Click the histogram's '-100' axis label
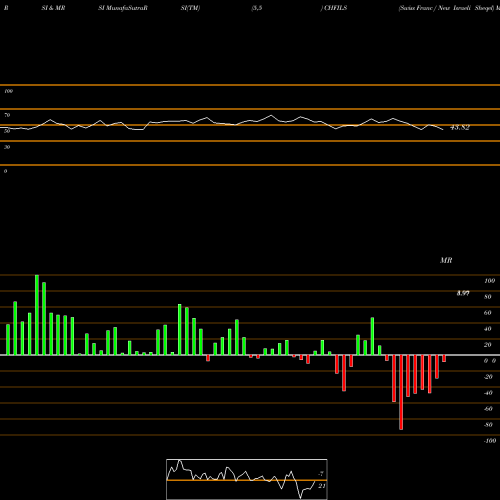500x500 pixels. click(x=490, y=441)
